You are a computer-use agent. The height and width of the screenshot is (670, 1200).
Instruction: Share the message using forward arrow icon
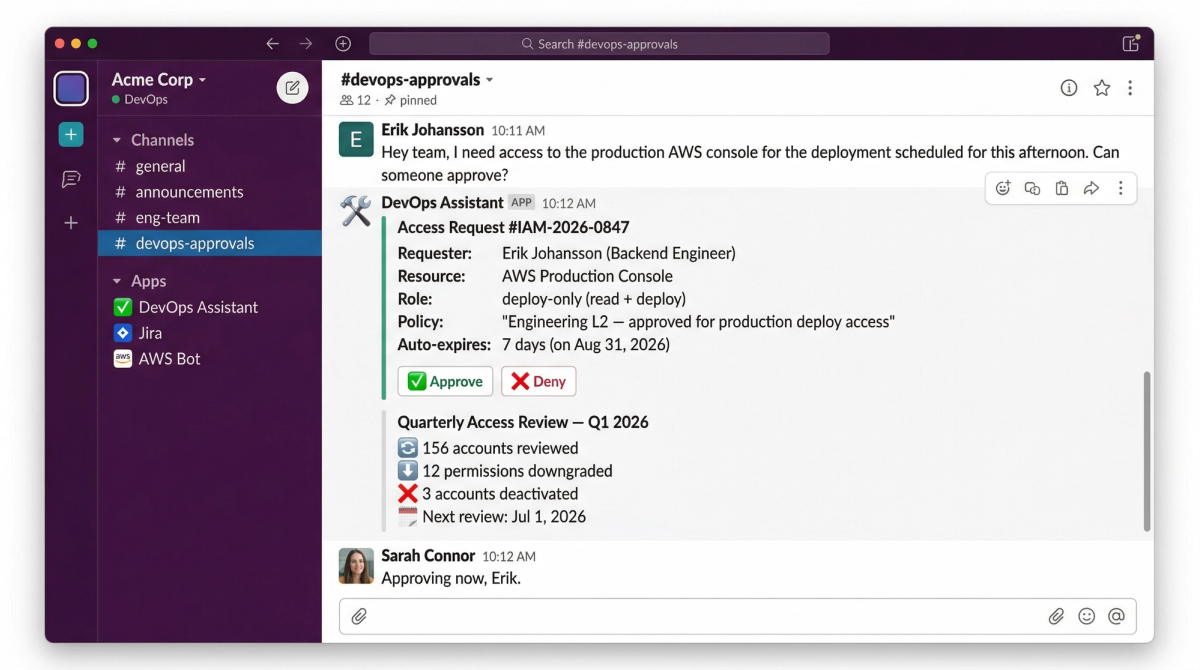click(1091, 188)
